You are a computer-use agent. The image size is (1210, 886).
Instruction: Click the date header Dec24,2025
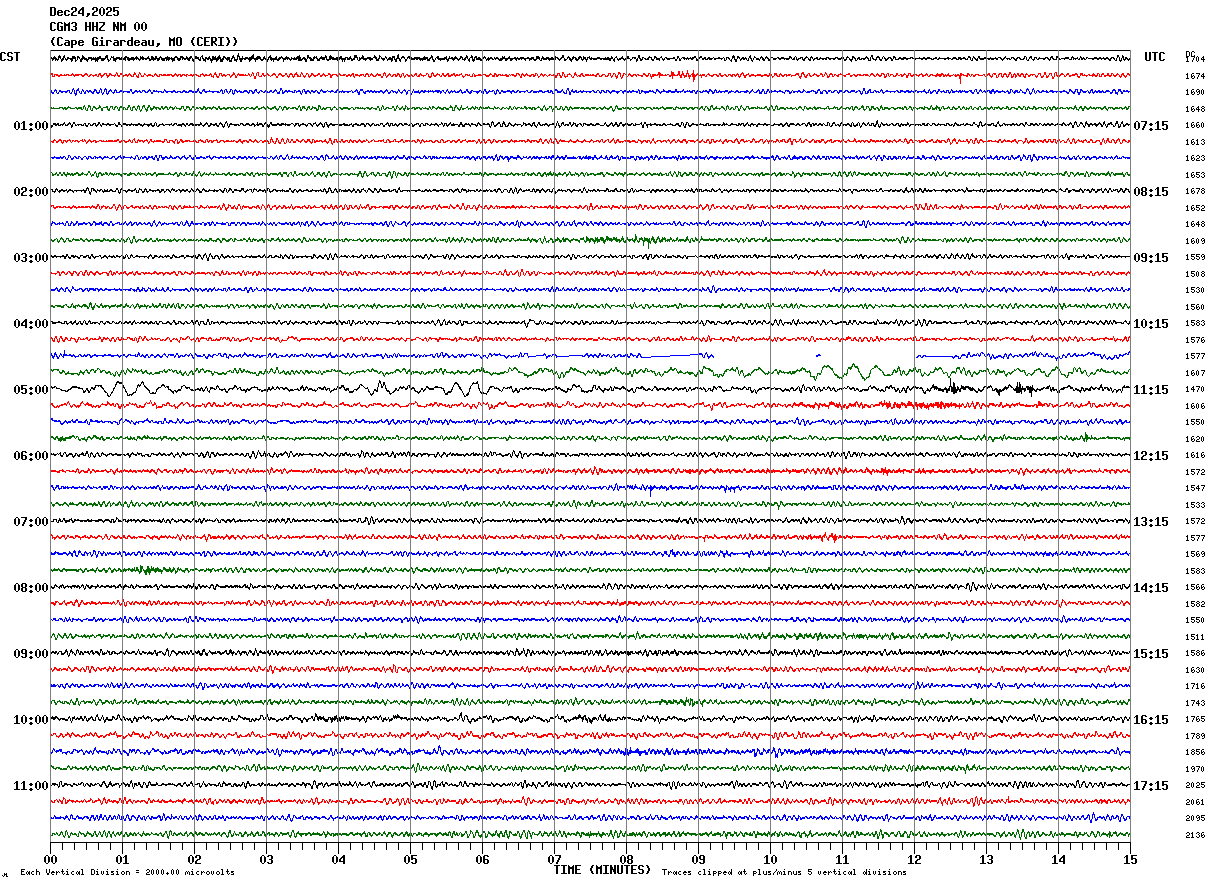(84, 12)
